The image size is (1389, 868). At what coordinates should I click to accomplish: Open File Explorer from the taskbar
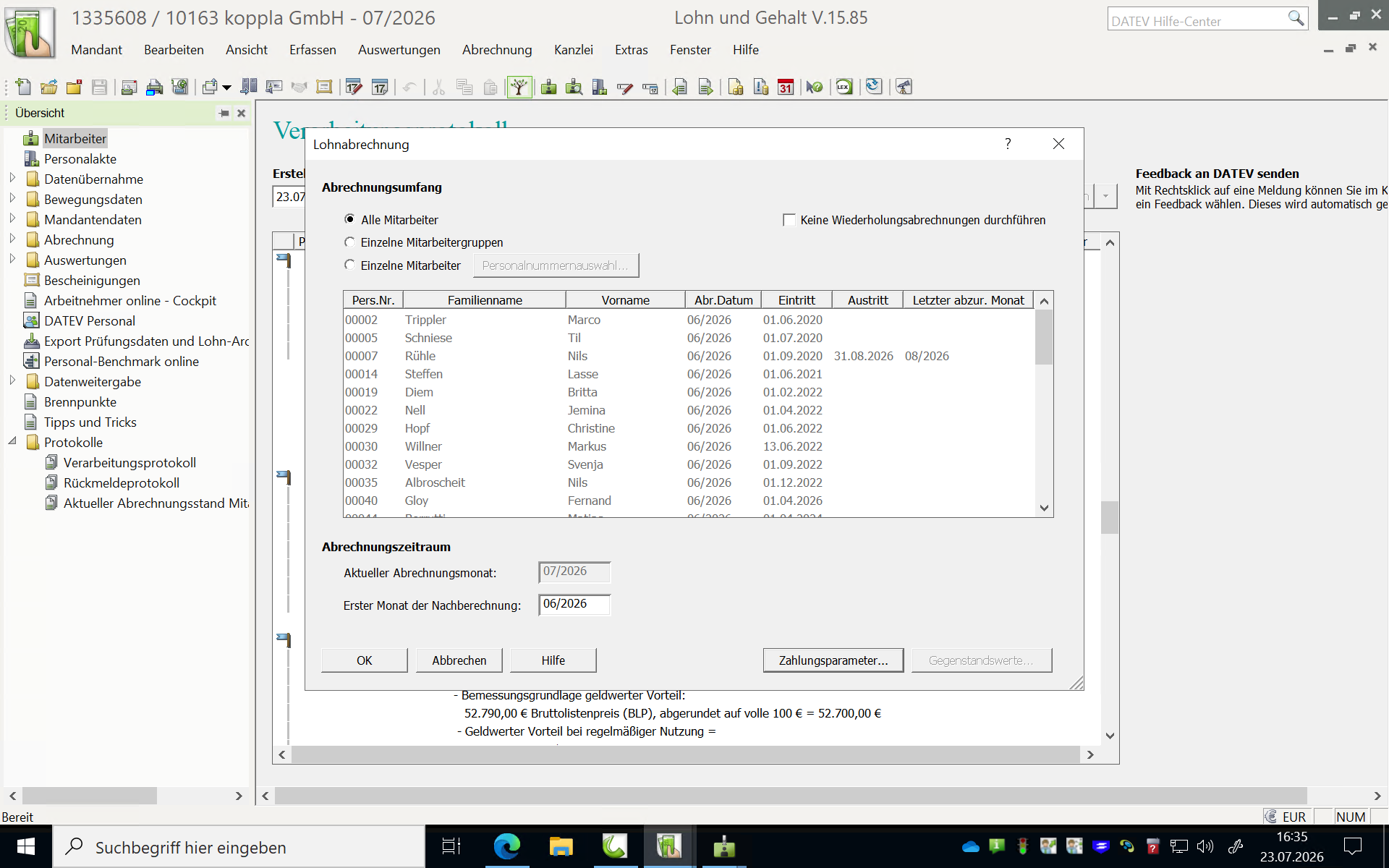click(561, 846)
